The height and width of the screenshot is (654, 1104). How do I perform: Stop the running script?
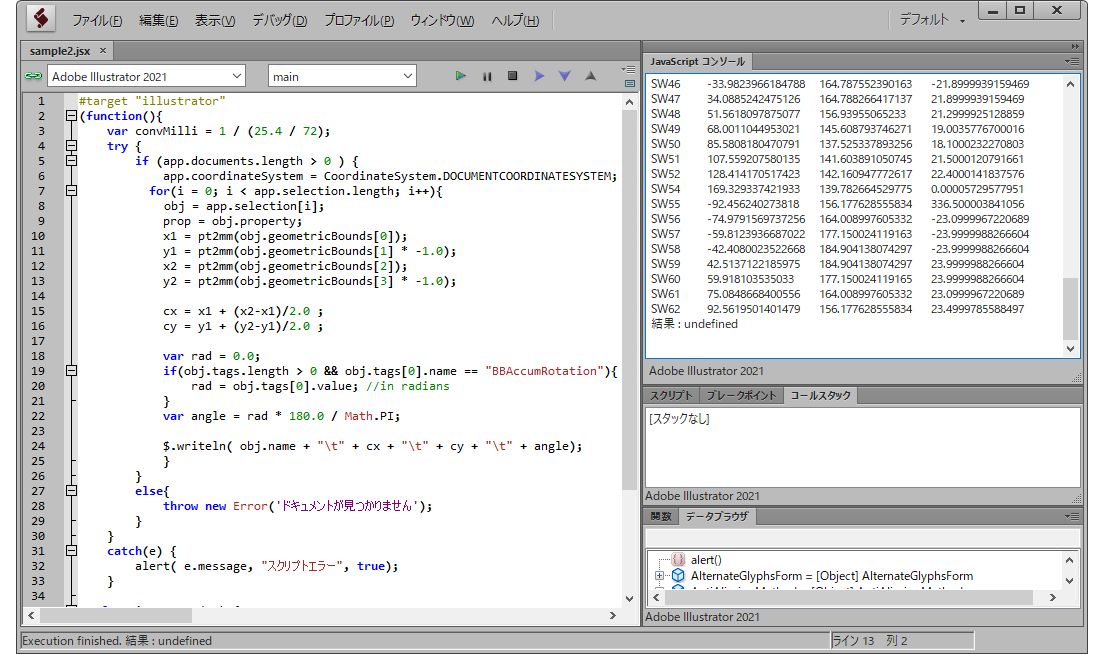click(512, 75)
